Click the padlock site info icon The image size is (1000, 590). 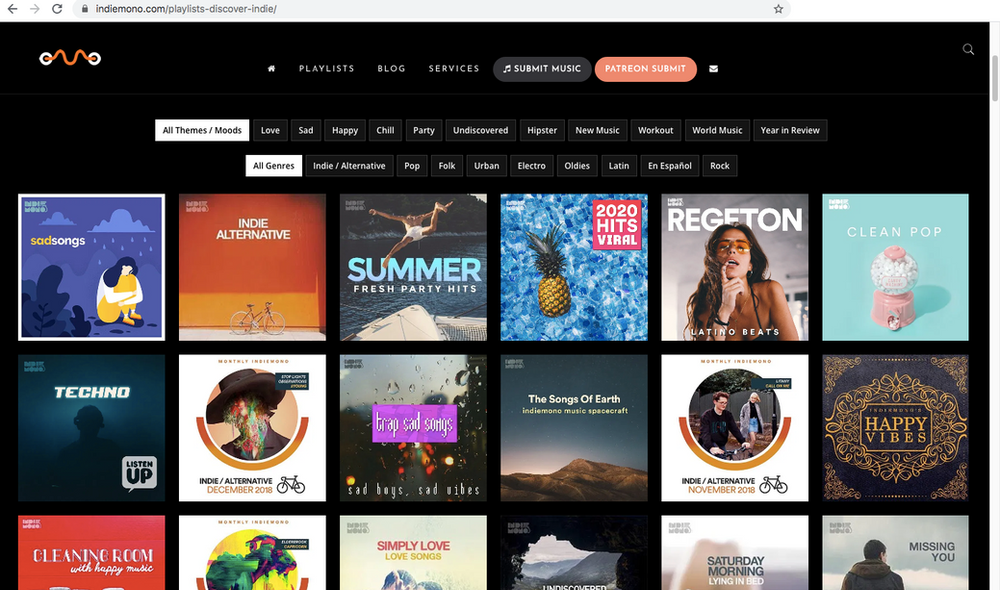pos(84,9)
